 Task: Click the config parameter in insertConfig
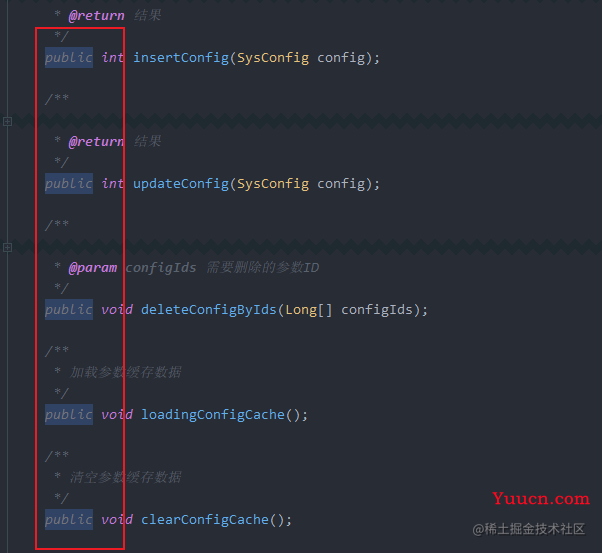click(341, 58)
